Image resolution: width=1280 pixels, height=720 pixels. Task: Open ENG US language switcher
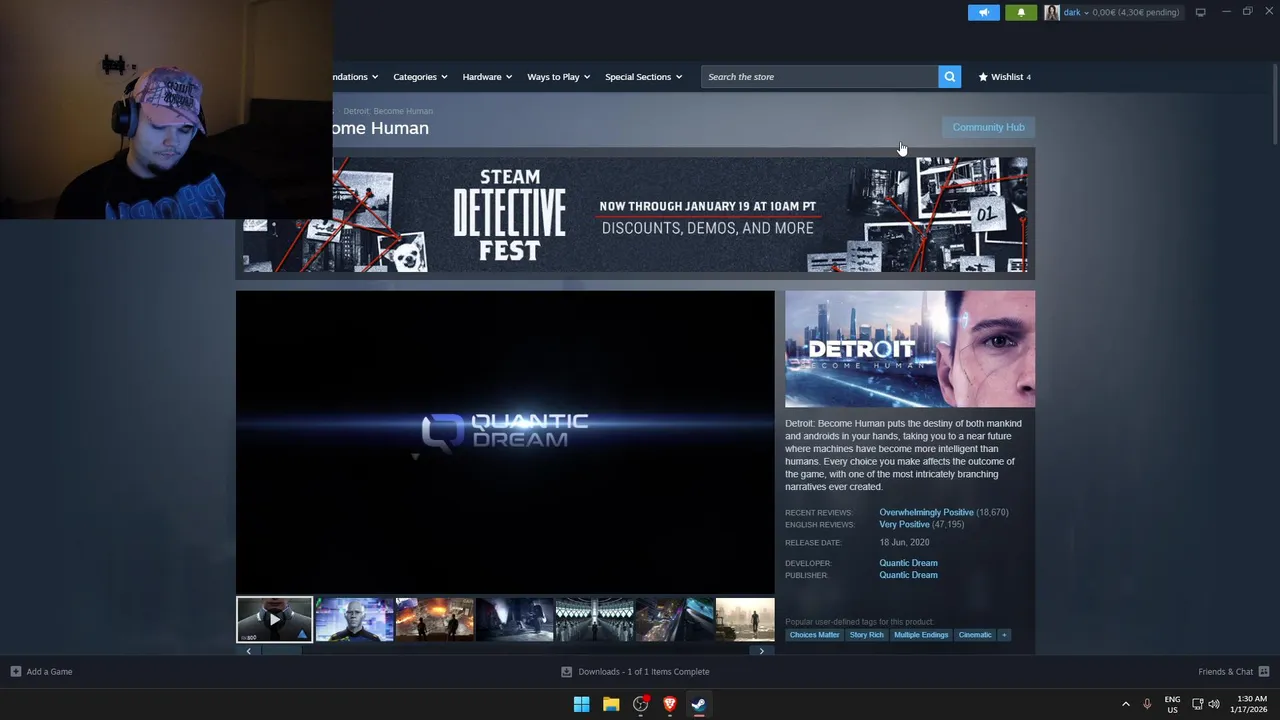pyautogui.click(x=1172, y=704)
